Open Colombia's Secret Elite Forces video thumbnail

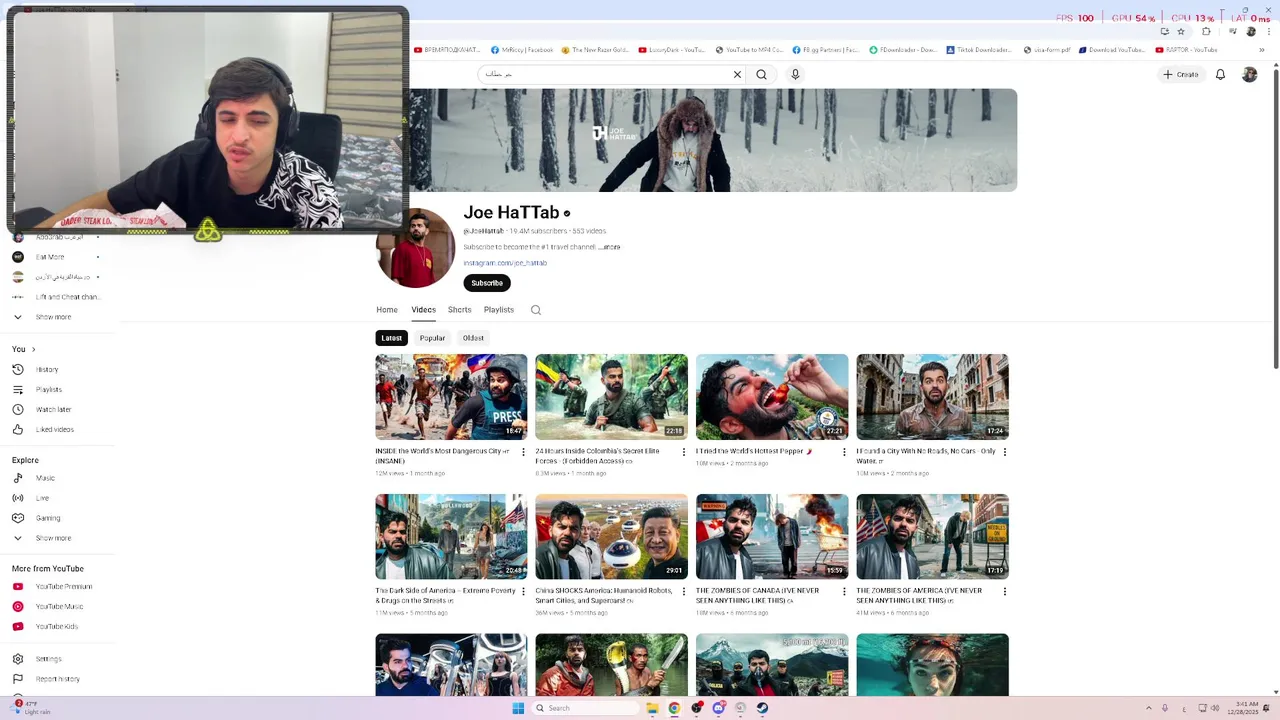point(611,397)
